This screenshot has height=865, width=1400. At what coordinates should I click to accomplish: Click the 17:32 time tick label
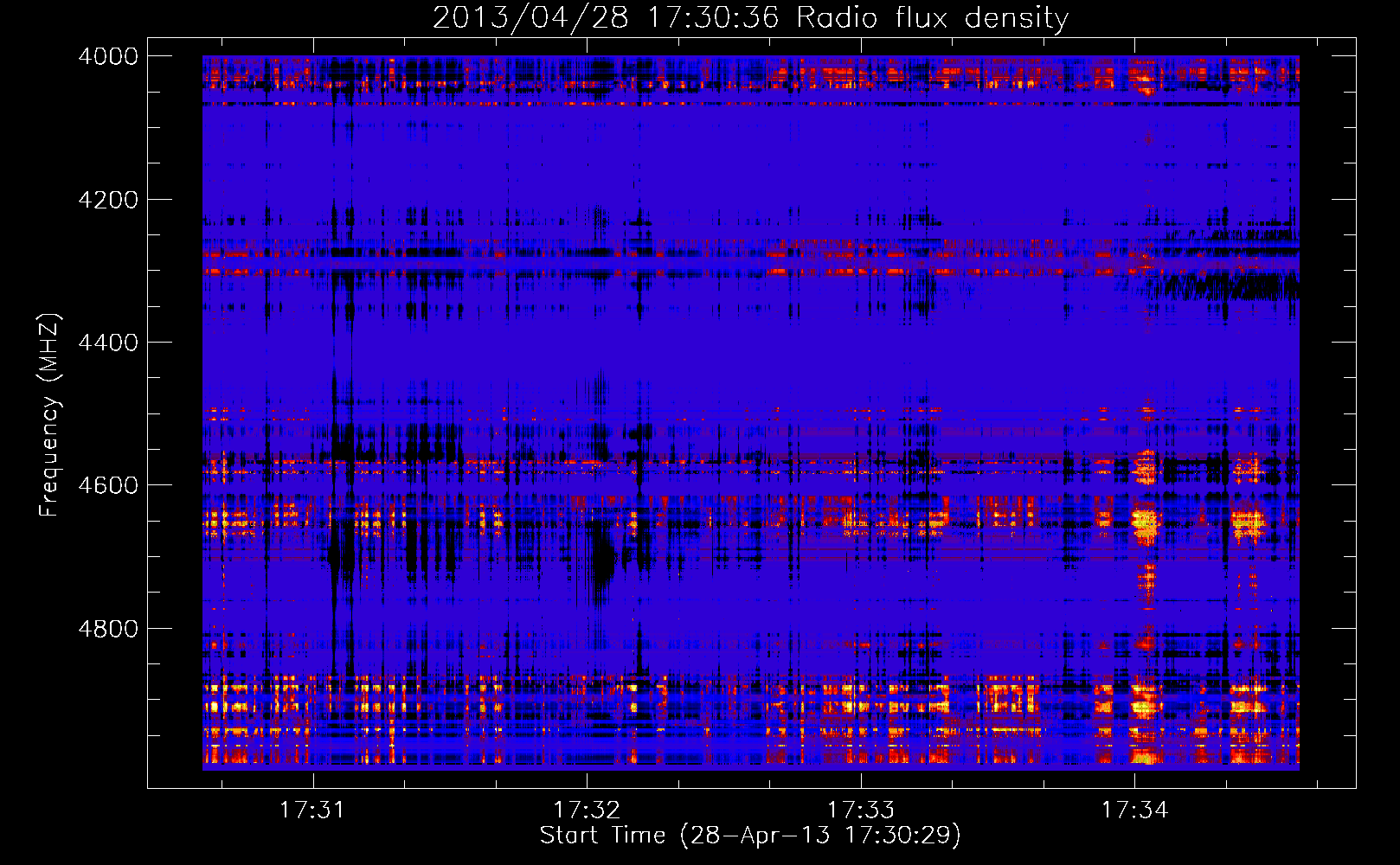(x=587, y=811)
